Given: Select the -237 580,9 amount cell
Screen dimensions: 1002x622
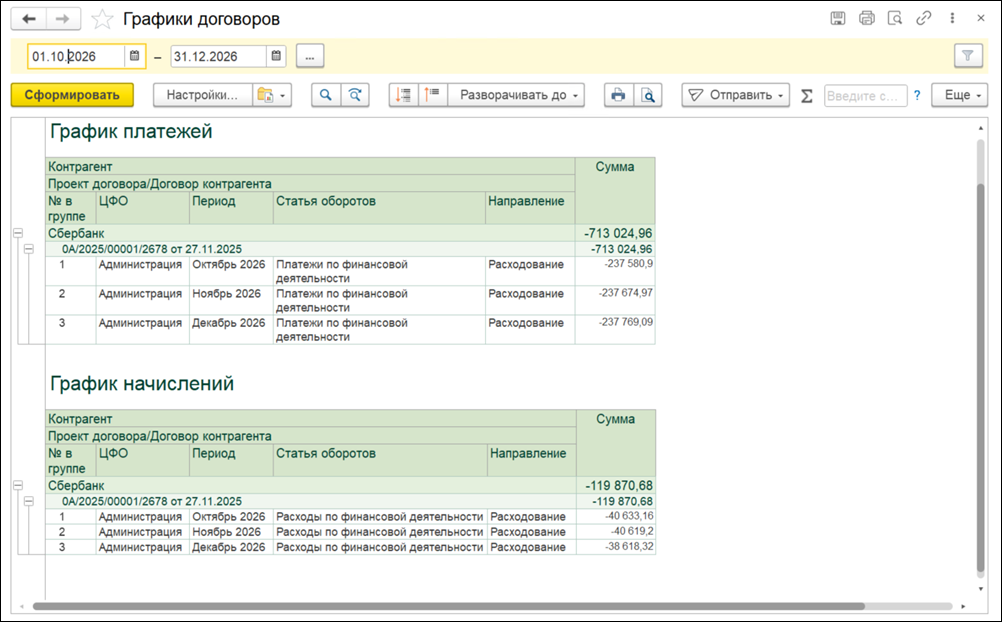Looking at the screenshot, I should tap(615, 271).
